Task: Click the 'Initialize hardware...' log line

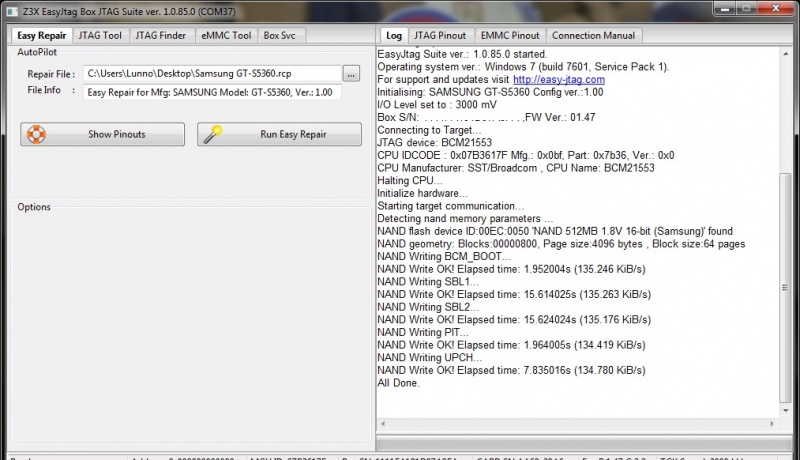Action: [x=422, y=193]
